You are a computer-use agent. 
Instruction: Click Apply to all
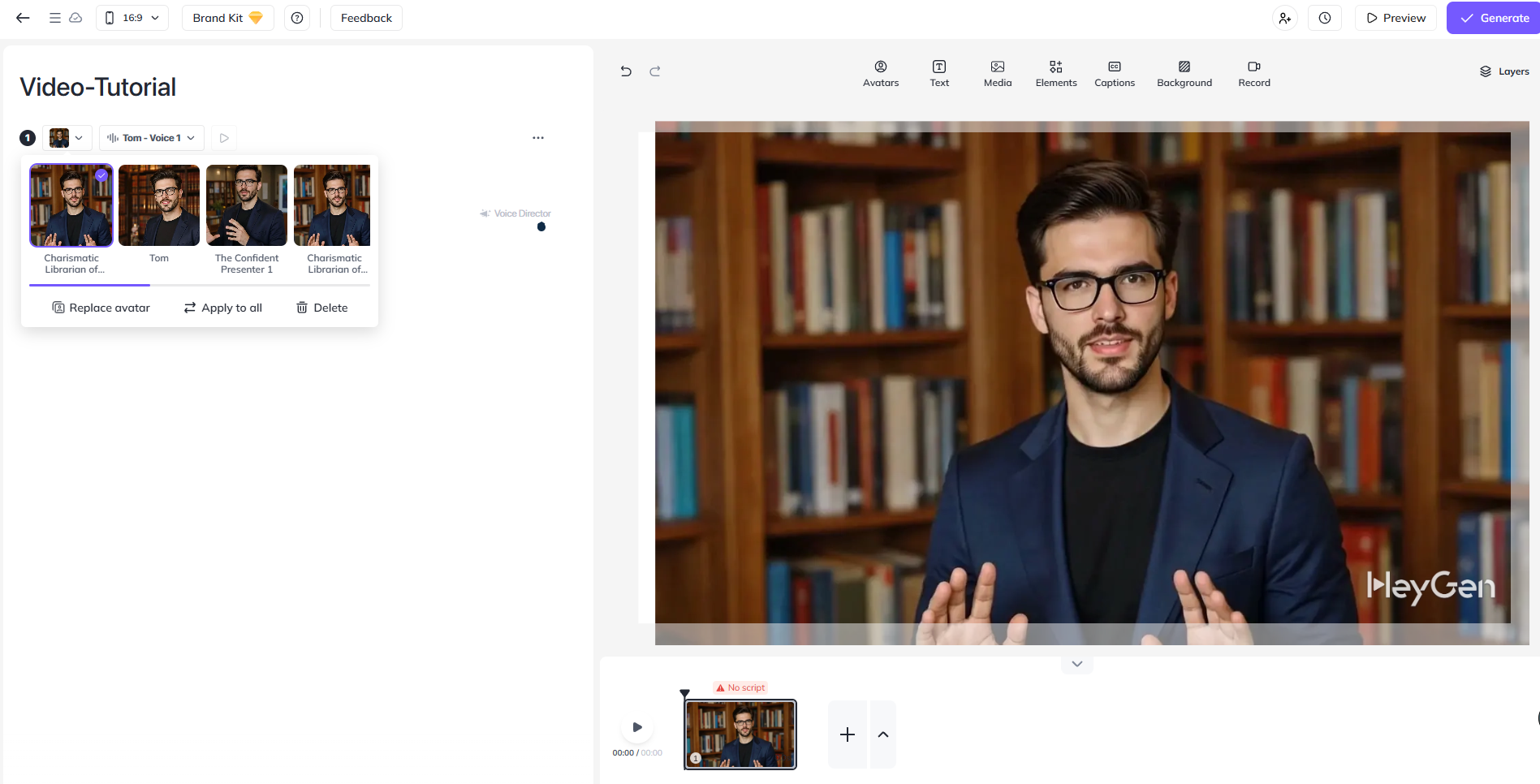pyautogui.click(x=223, y=308)
